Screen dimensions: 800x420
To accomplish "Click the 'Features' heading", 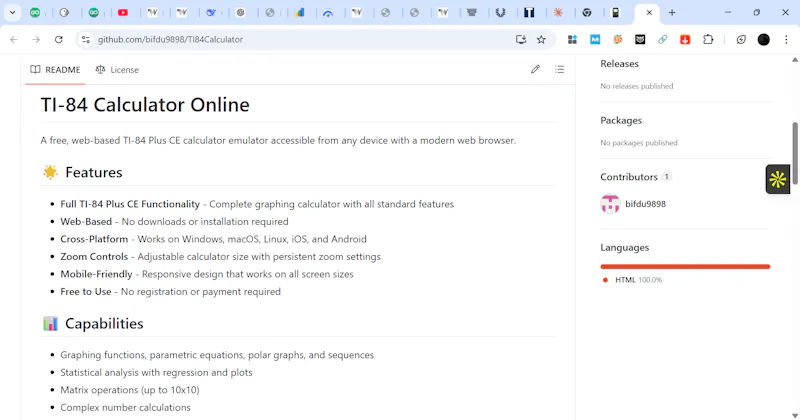I will point(94,172).
